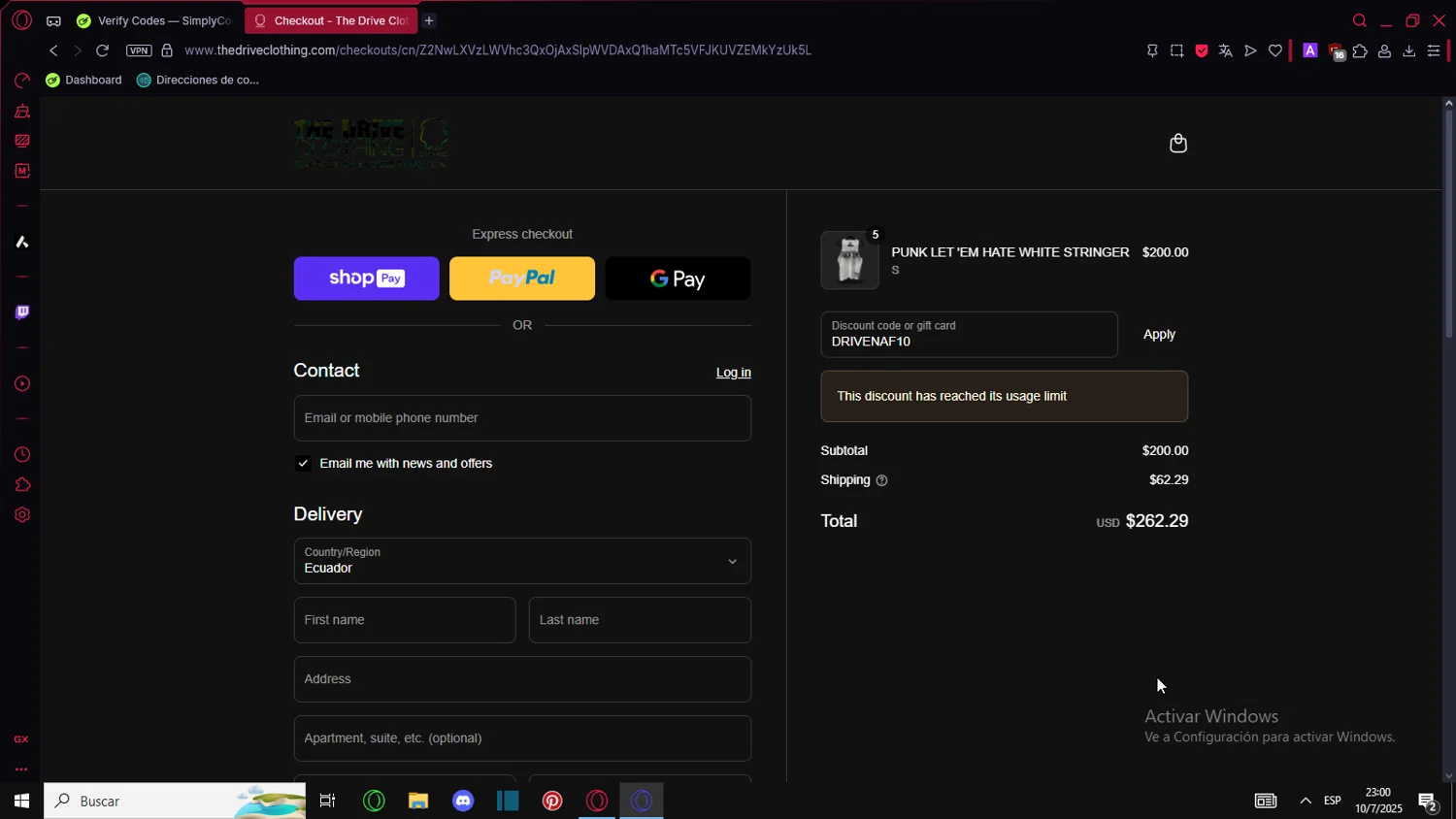Search in open tabs

point(1360,20)
